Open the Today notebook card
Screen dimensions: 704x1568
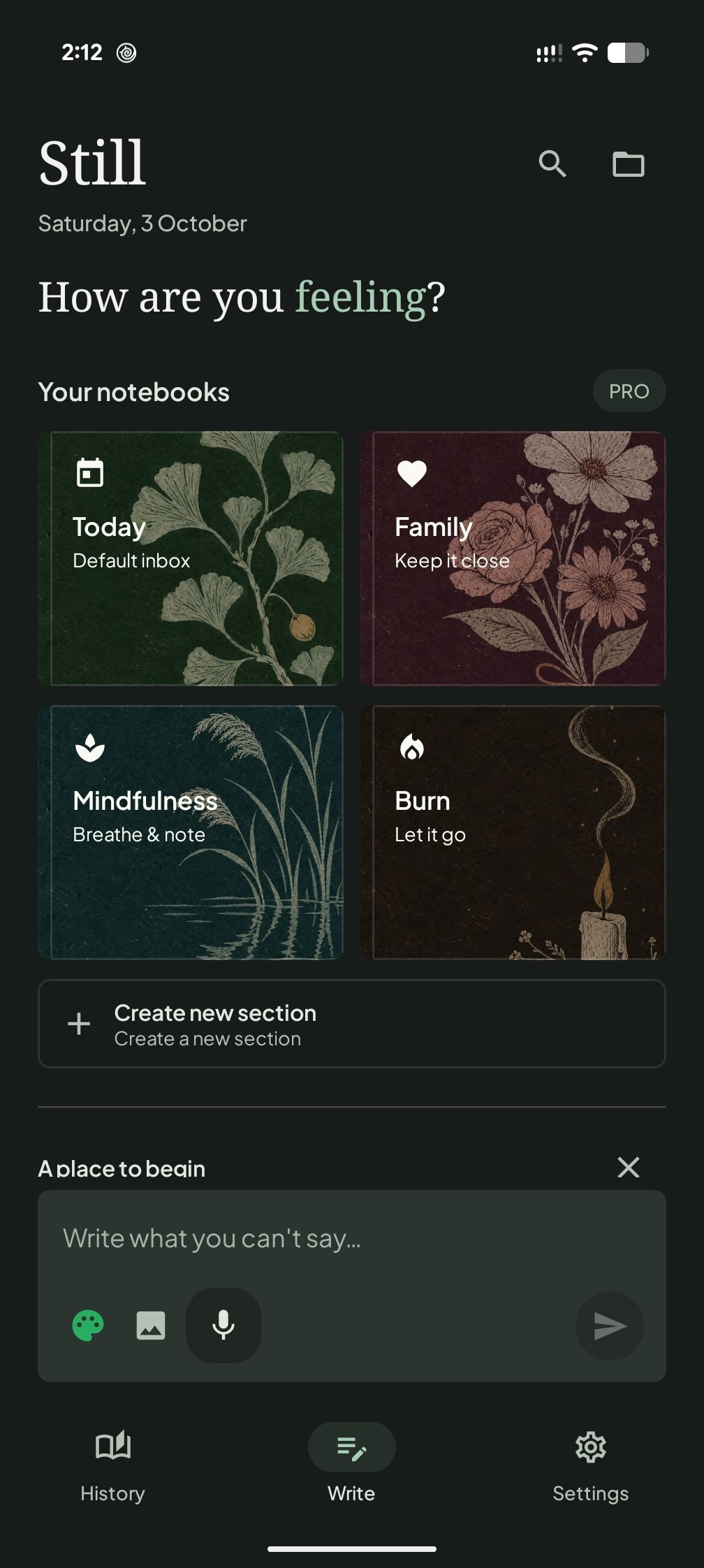click(191, 558)
